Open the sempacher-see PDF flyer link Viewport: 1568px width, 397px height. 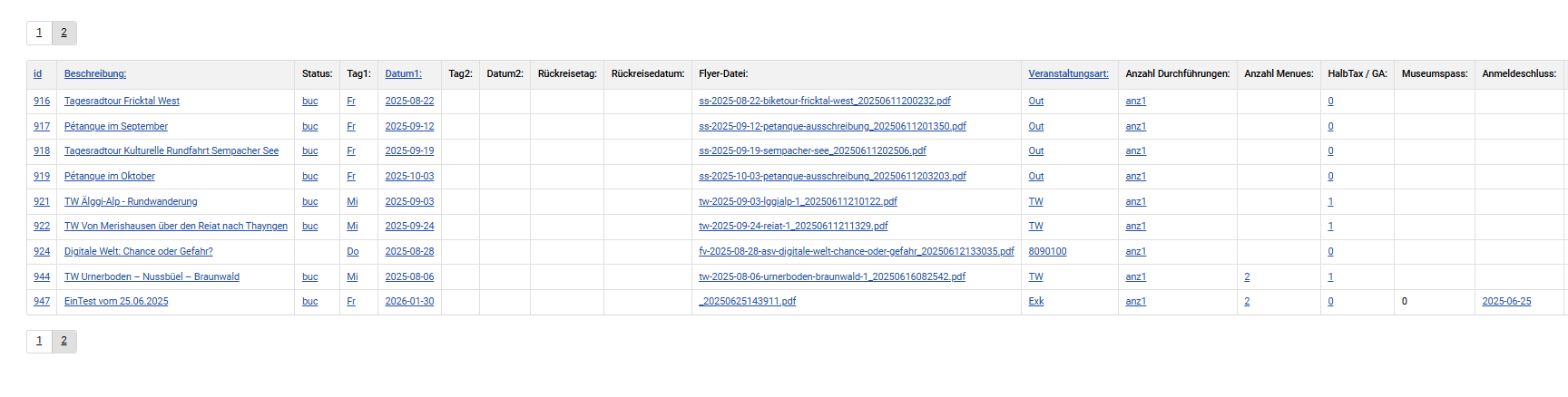point(812,150)
